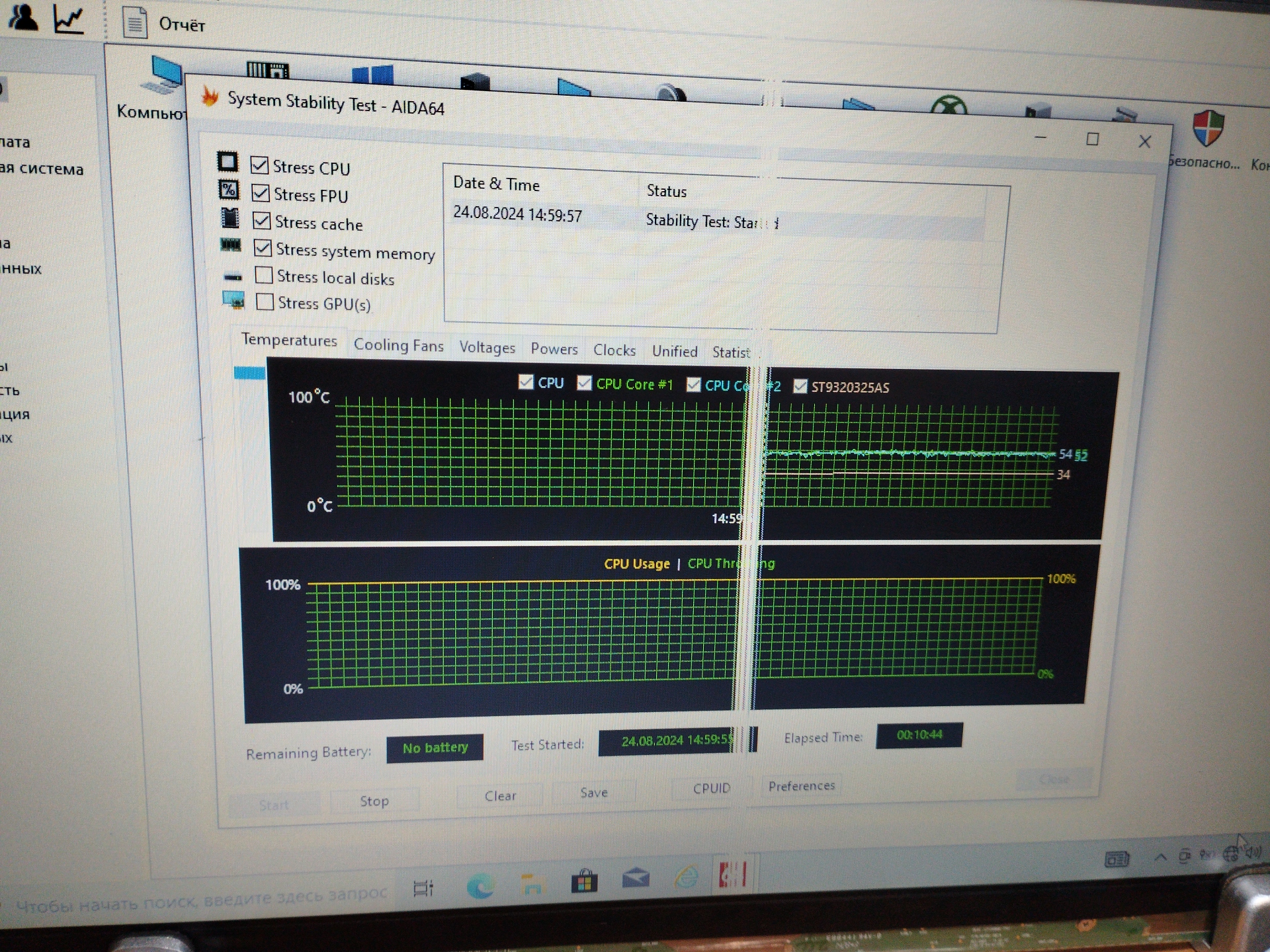Viewport: 1270px width, 952px height.
Task: Open the Cooling Fans tab
Action: coord(398,345)
